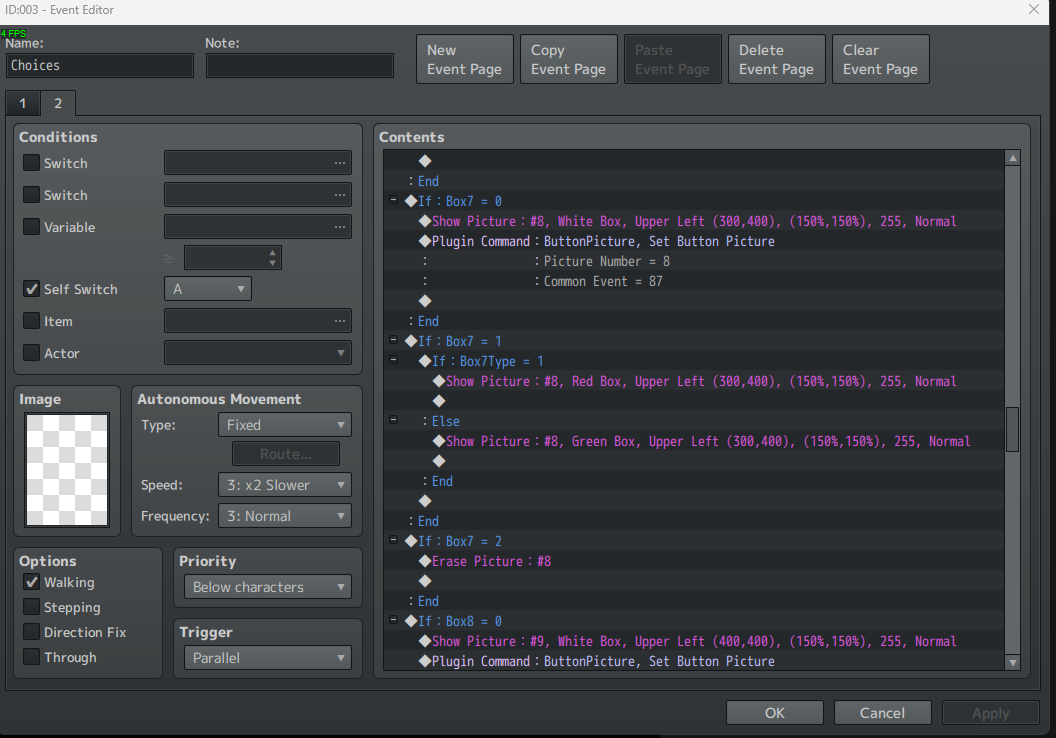This screenshot has width=1056, height=738.
Task: Open the Actor condition dropdown
Action: (257, 353)
